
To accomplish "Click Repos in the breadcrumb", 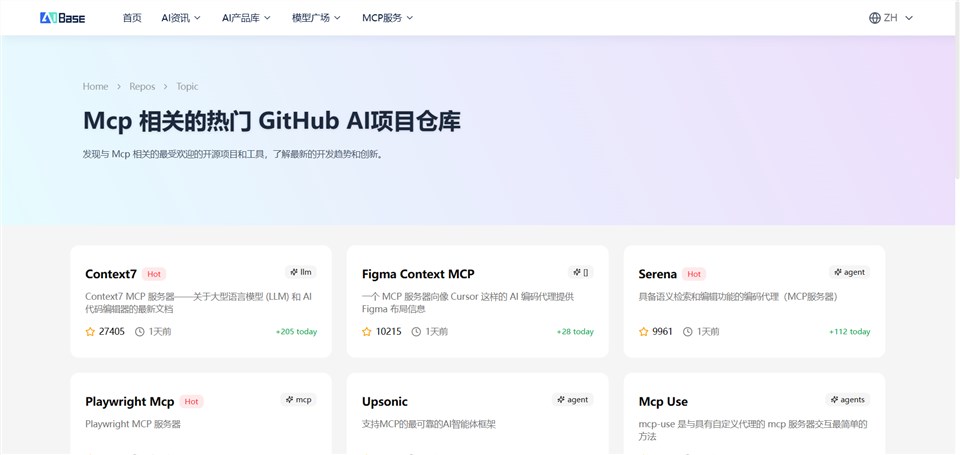I will pyautogui.click(x=142, y=86).
